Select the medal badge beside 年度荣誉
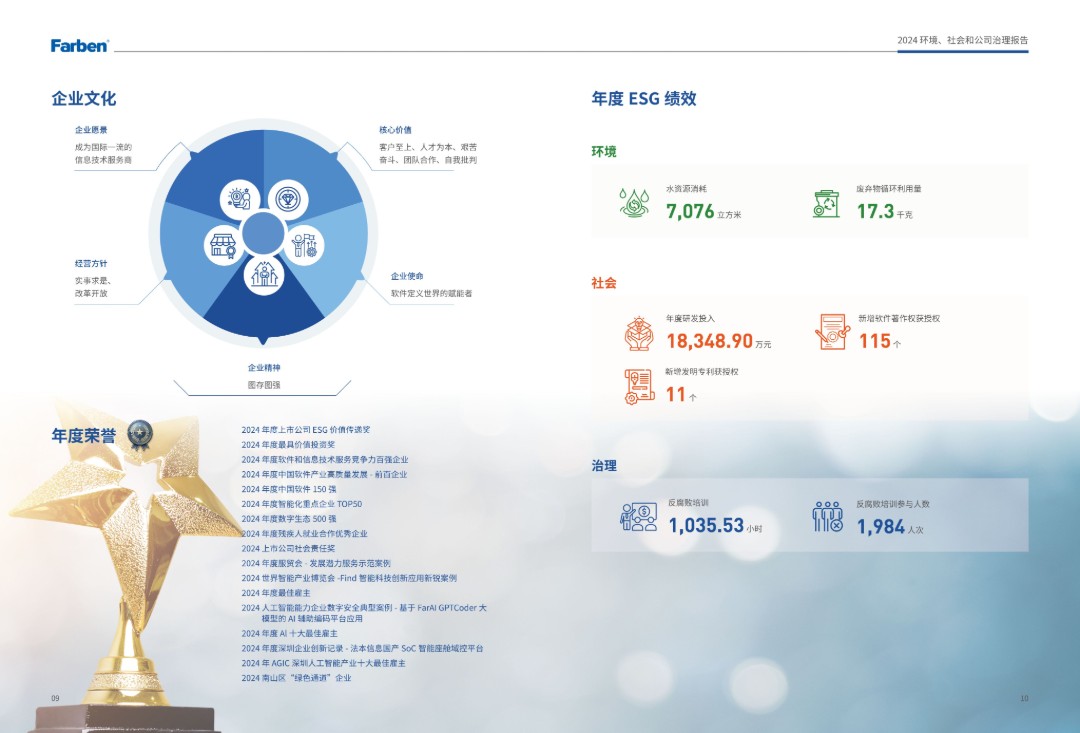This screenshot has height=733, width=1080. click(139, 434)
